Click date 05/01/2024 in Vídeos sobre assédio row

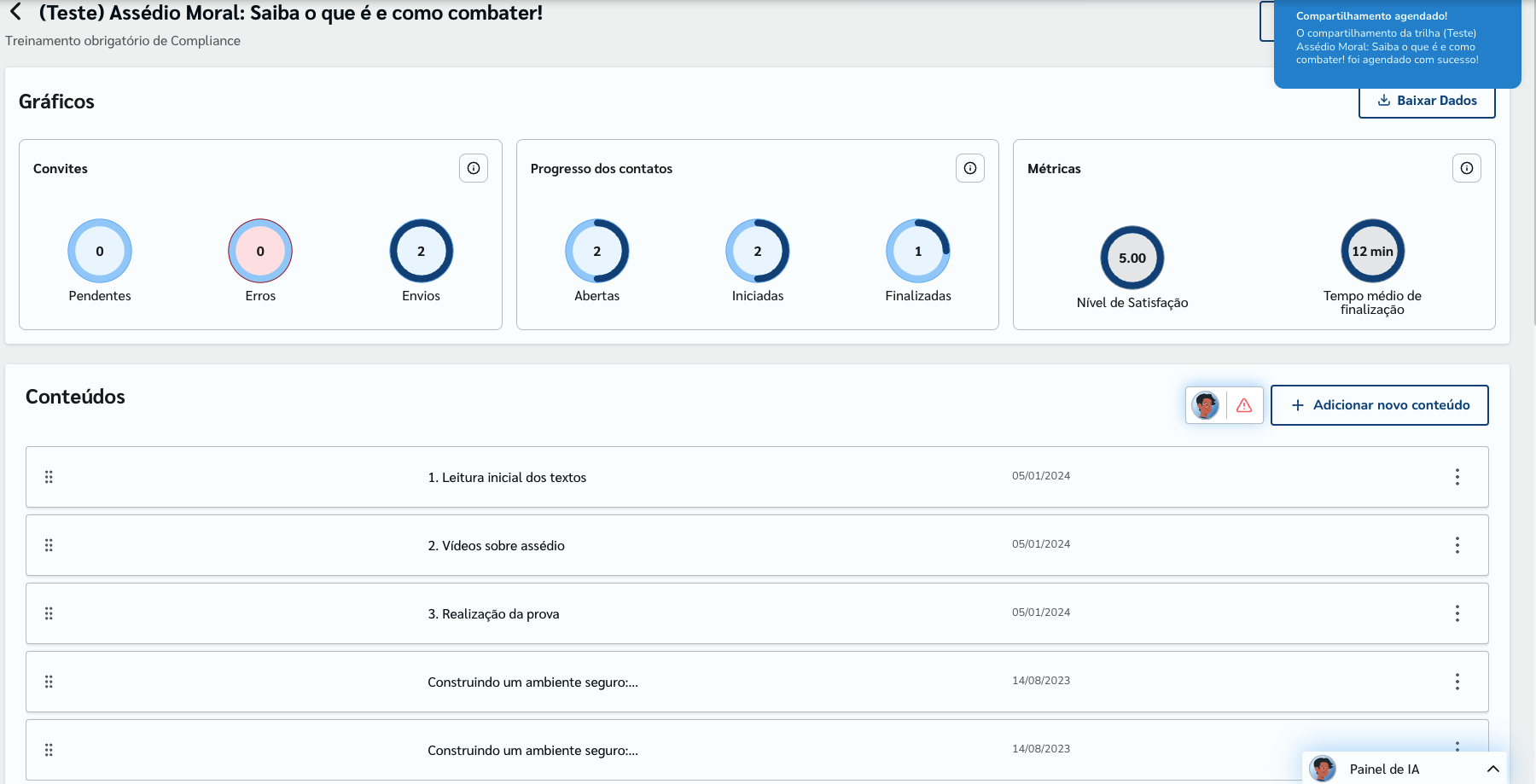point(1041,544)
